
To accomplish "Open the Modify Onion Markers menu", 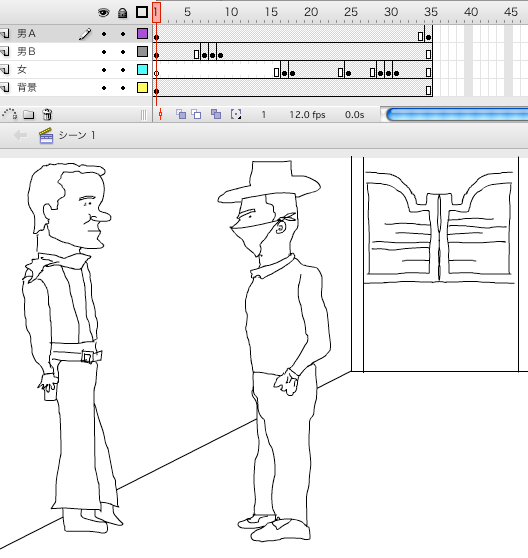I will 236,114.
